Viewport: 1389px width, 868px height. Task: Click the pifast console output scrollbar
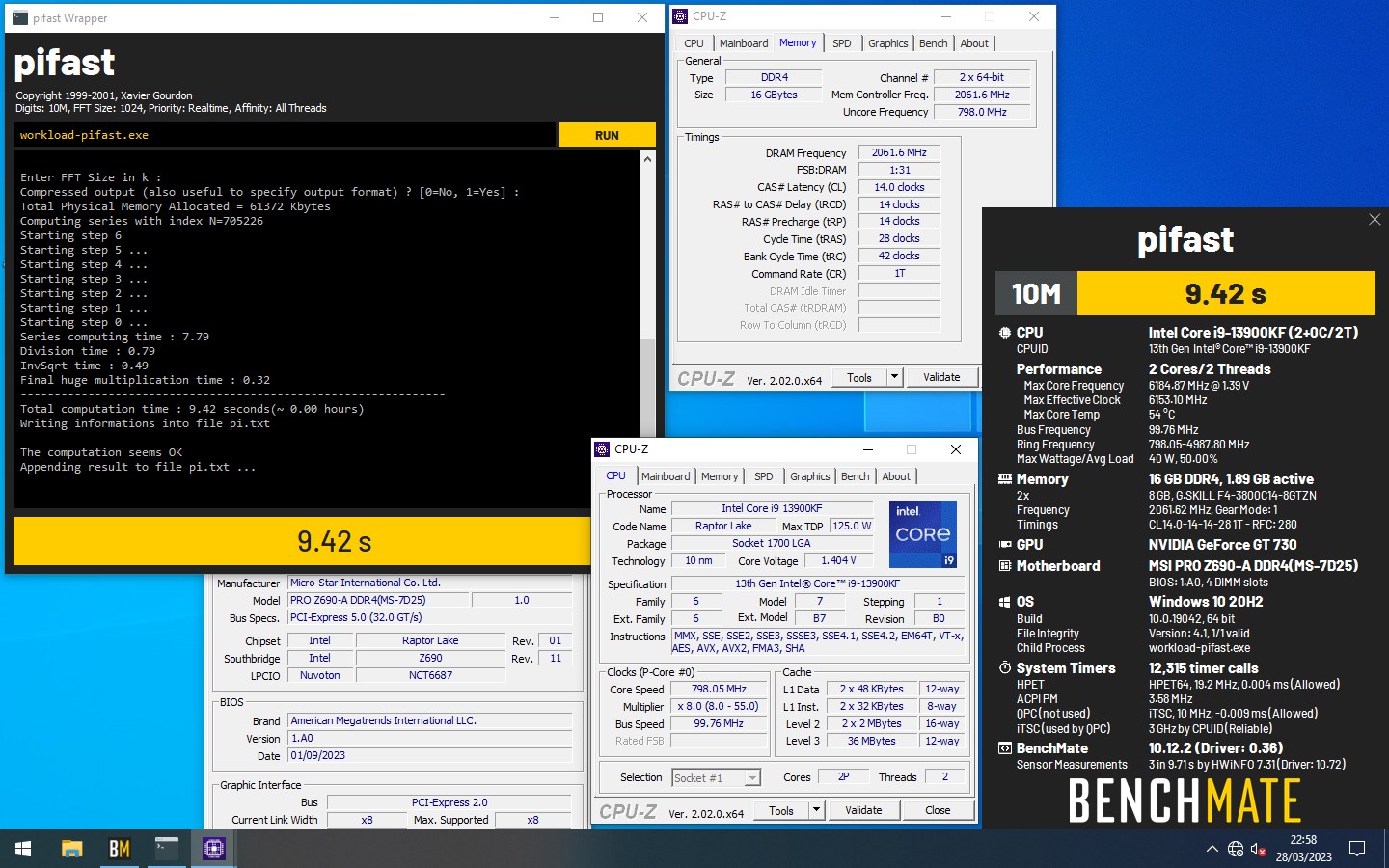pos(647,330)
